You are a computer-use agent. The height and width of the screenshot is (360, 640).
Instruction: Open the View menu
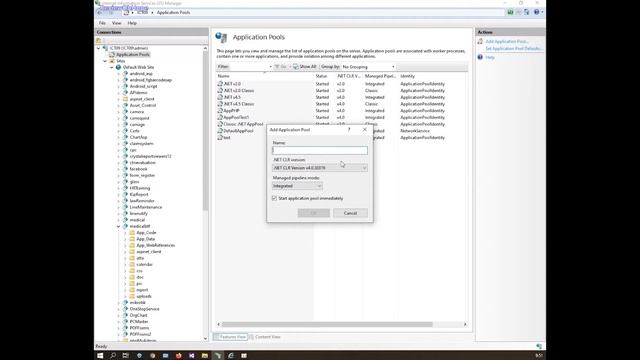tap(116, 23)
